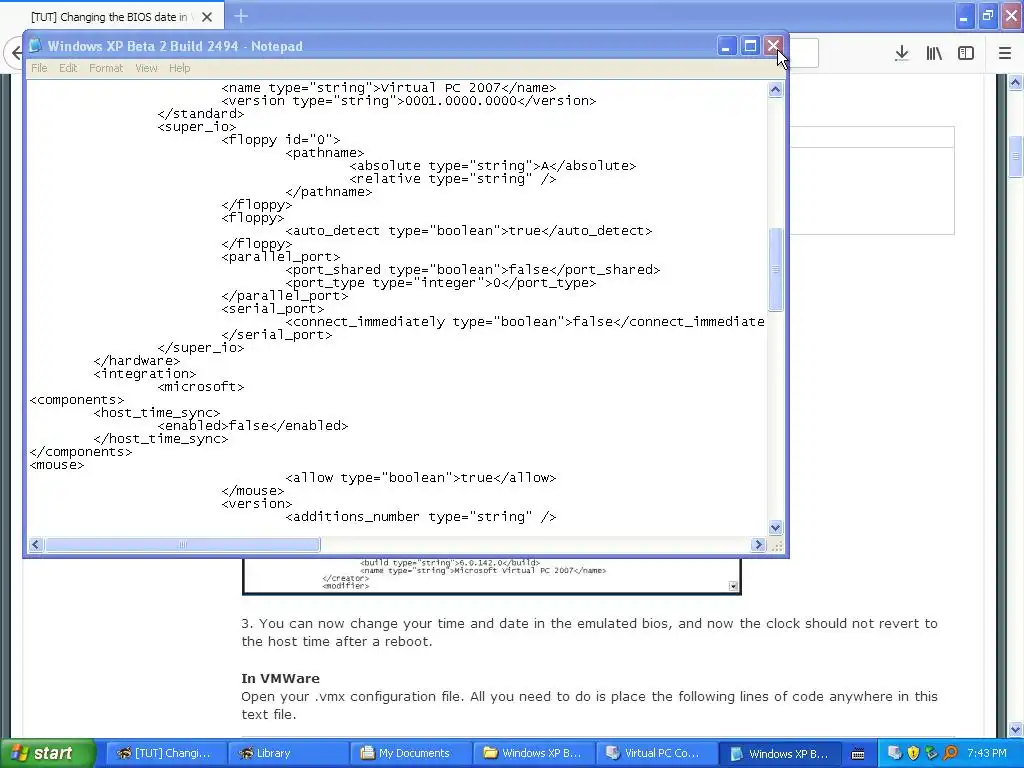Toggle the browser sidebar icon
1024x768 pixels.
pos(966,54)
